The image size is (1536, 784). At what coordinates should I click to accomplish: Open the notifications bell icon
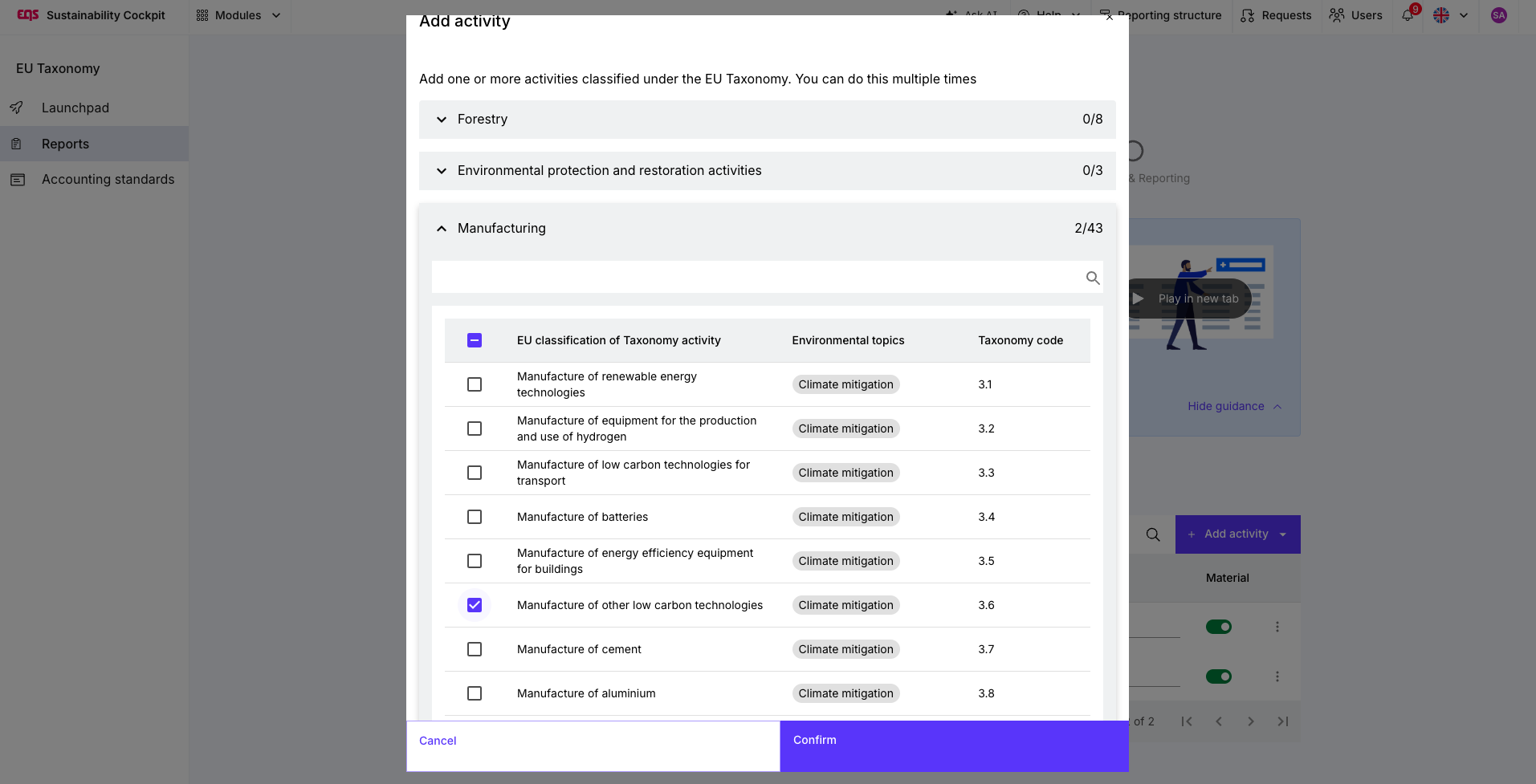1408,15
